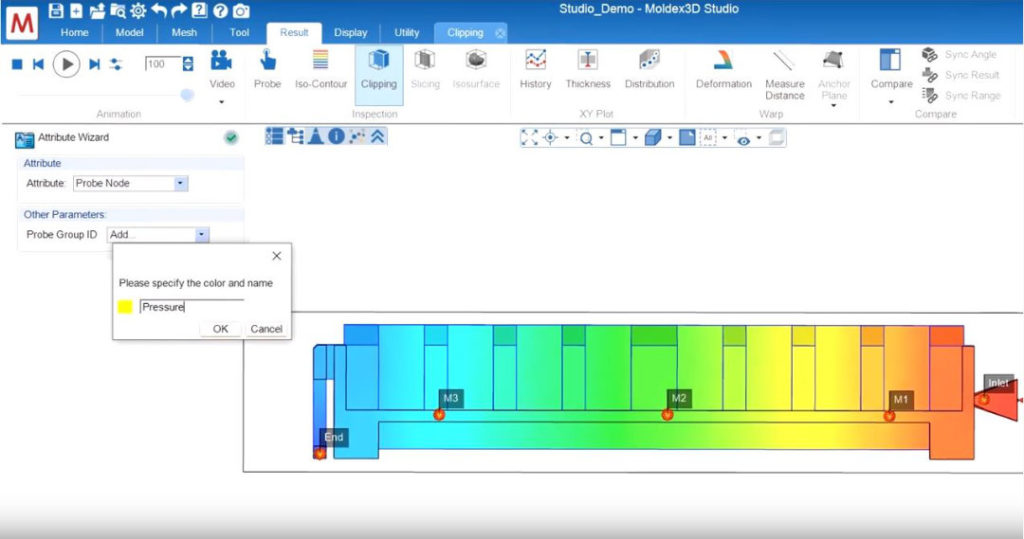Viewport: 1024px width, 539px height.
Task: Open the Iso-Contour tool
Action: [x=321, y=69]
